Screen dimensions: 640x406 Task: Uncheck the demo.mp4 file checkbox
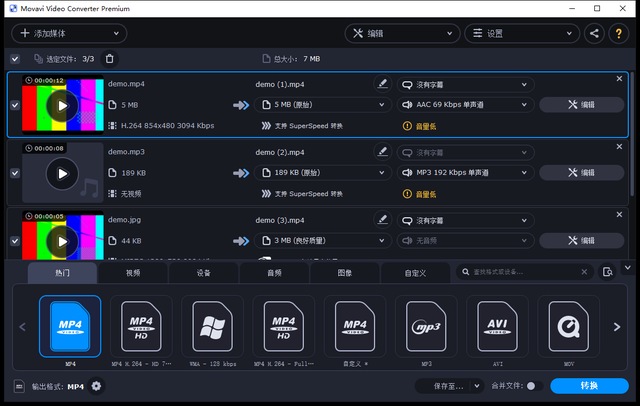coord(15,105)
